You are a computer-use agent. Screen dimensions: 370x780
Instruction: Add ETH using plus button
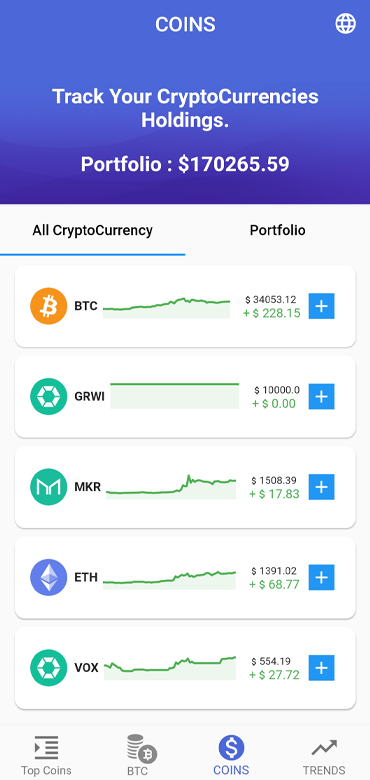pos(322,577)
